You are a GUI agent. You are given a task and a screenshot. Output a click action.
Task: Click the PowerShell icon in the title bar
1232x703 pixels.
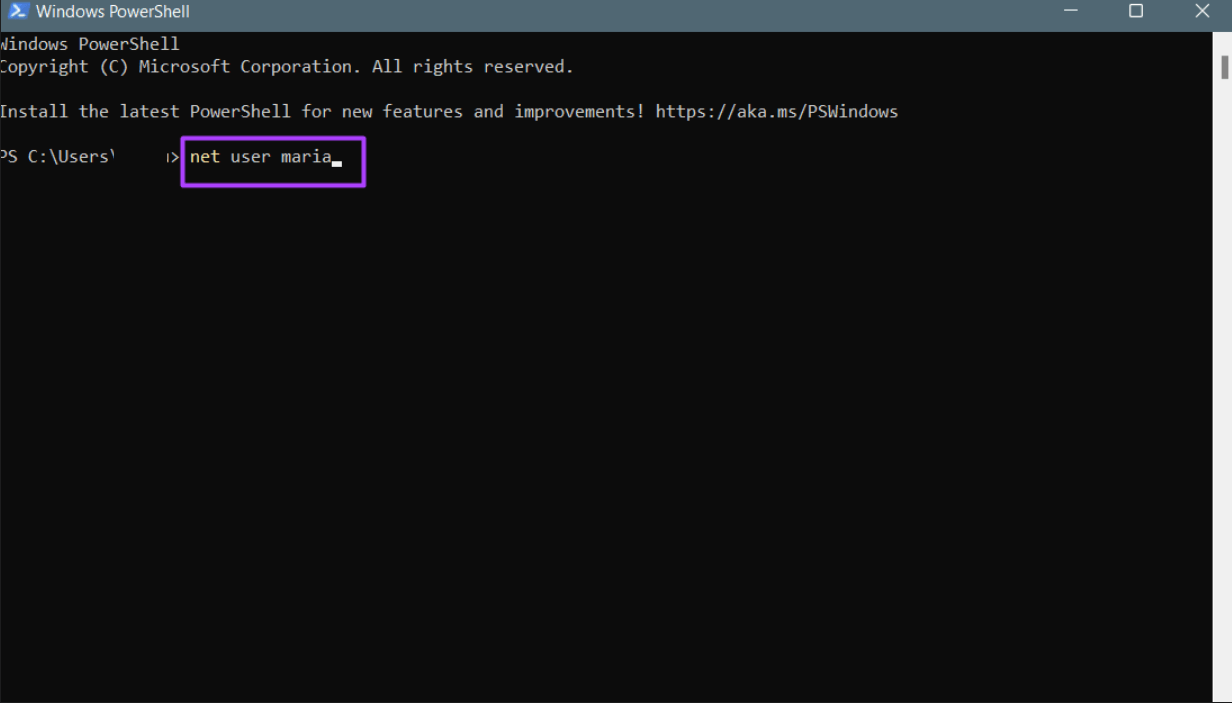17,12
